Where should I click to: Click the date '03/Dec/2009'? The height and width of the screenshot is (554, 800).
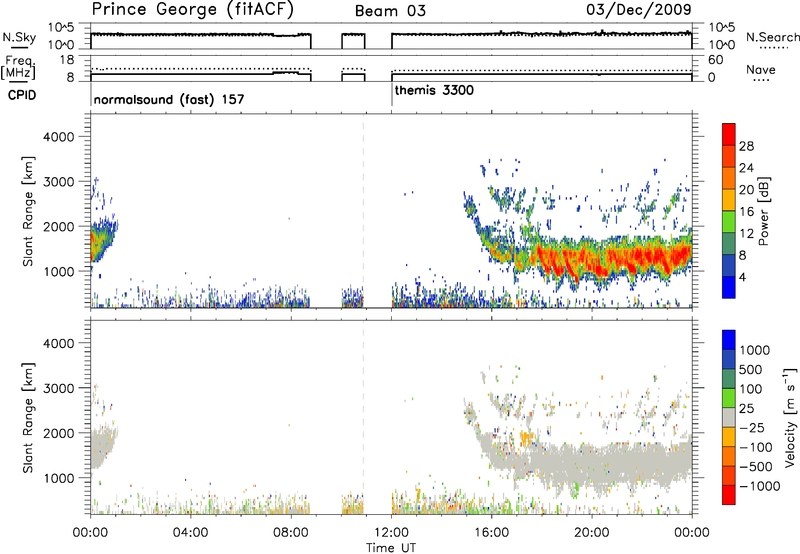pos(639,10)
